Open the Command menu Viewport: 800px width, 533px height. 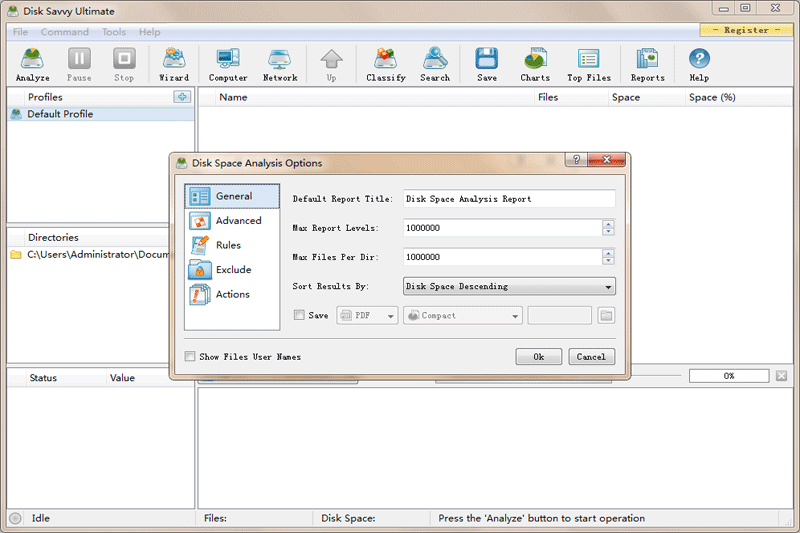click(x=64, y=32)
